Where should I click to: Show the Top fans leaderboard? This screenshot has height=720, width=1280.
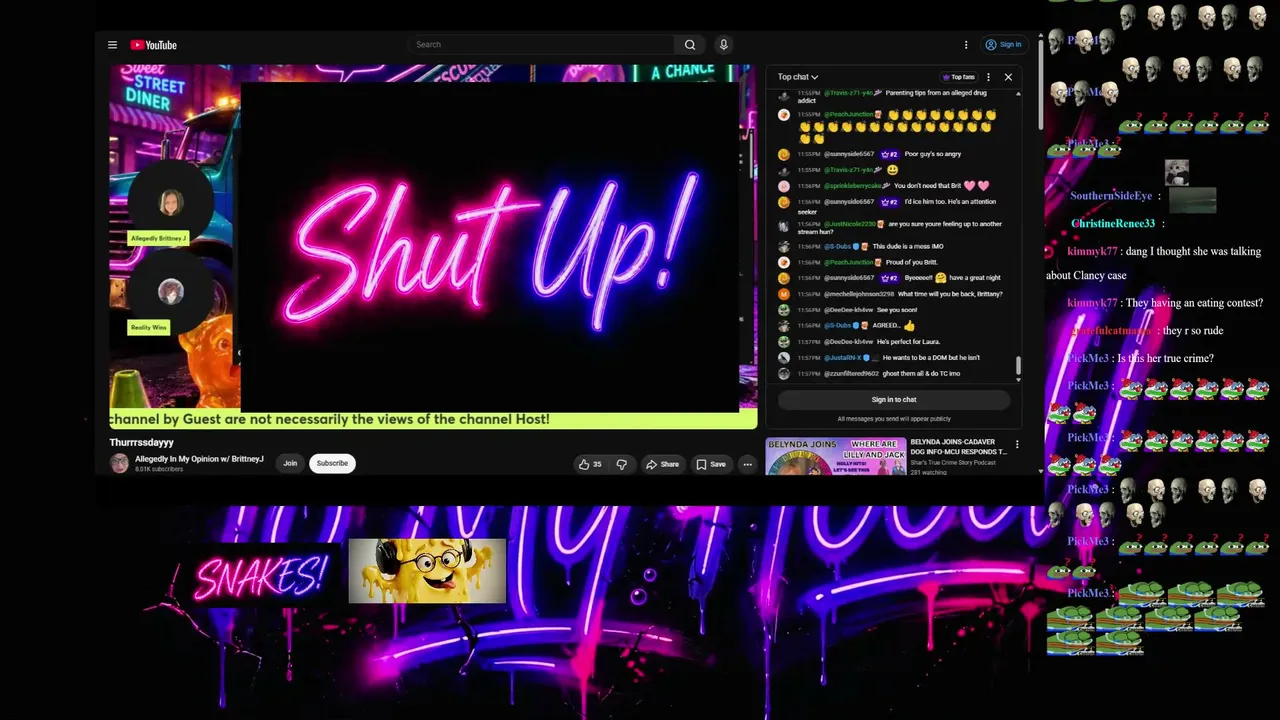click(958, 77)
